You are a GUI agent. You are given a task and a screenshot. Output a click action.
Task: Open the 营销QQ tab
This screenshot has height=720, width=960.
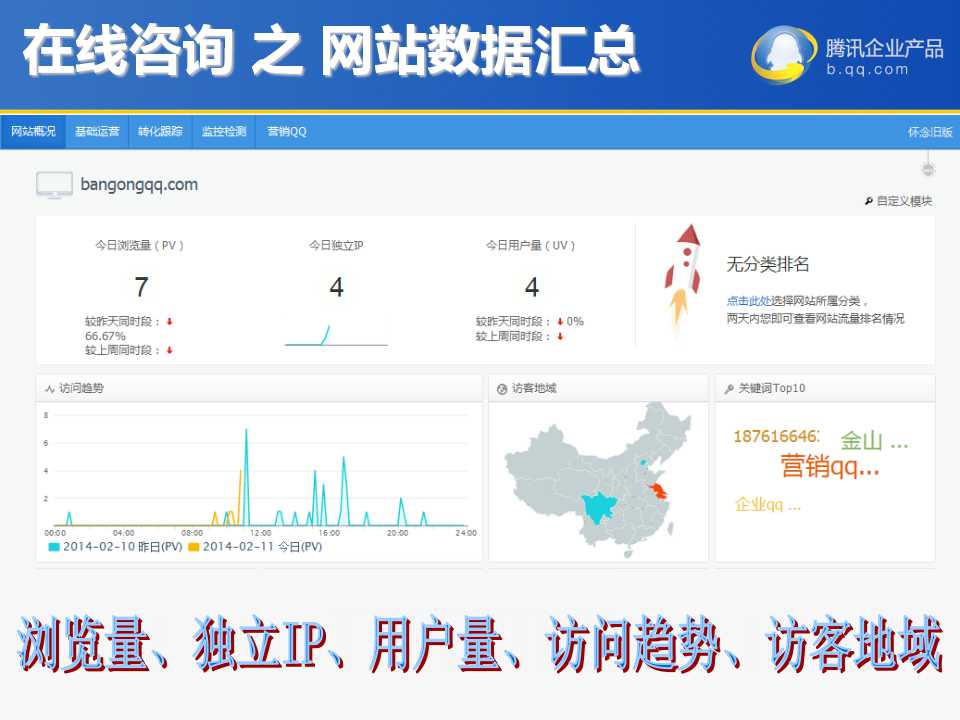point(286,132)
